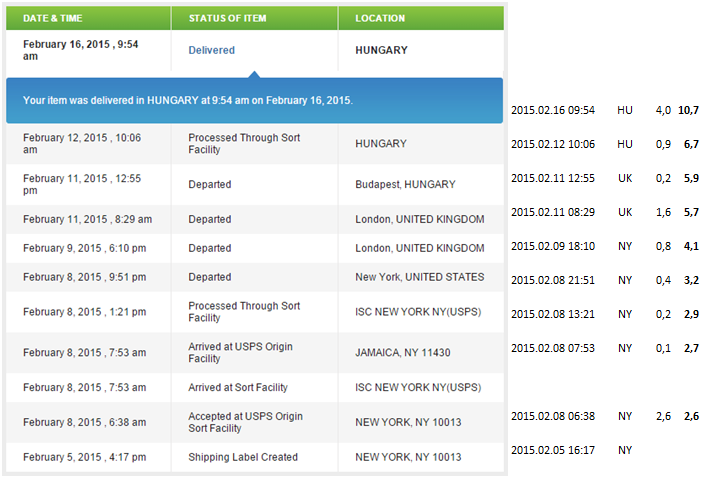Click the pointer arrow above the blue banner
This screenshot has height=478, width=711.
254,74
